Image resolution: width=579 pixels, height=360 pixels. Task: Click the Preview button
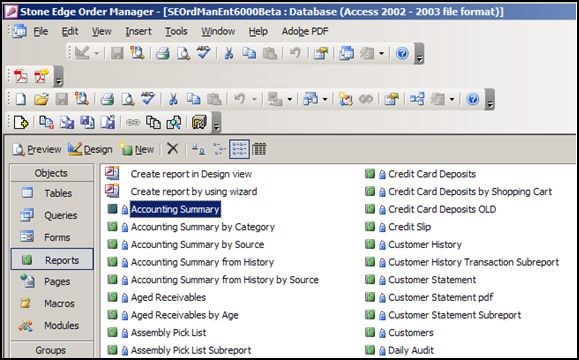coord(37,150)
